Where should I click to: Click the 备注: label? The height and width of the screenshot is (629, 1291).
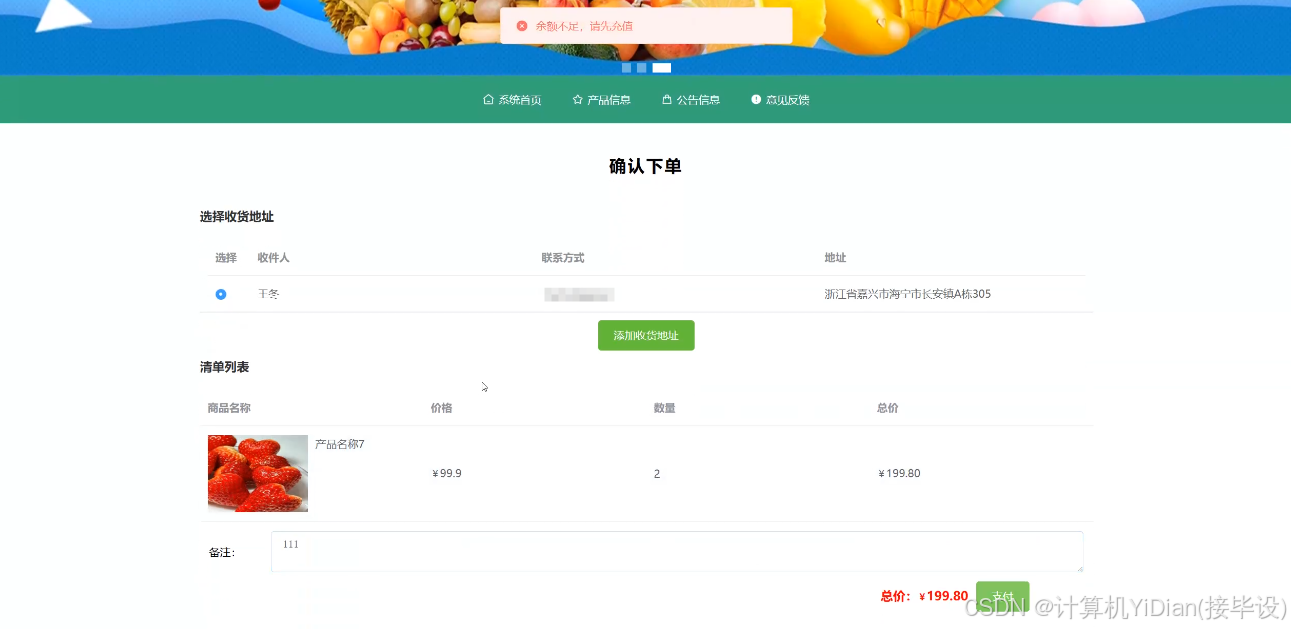[x=221, y=553]
